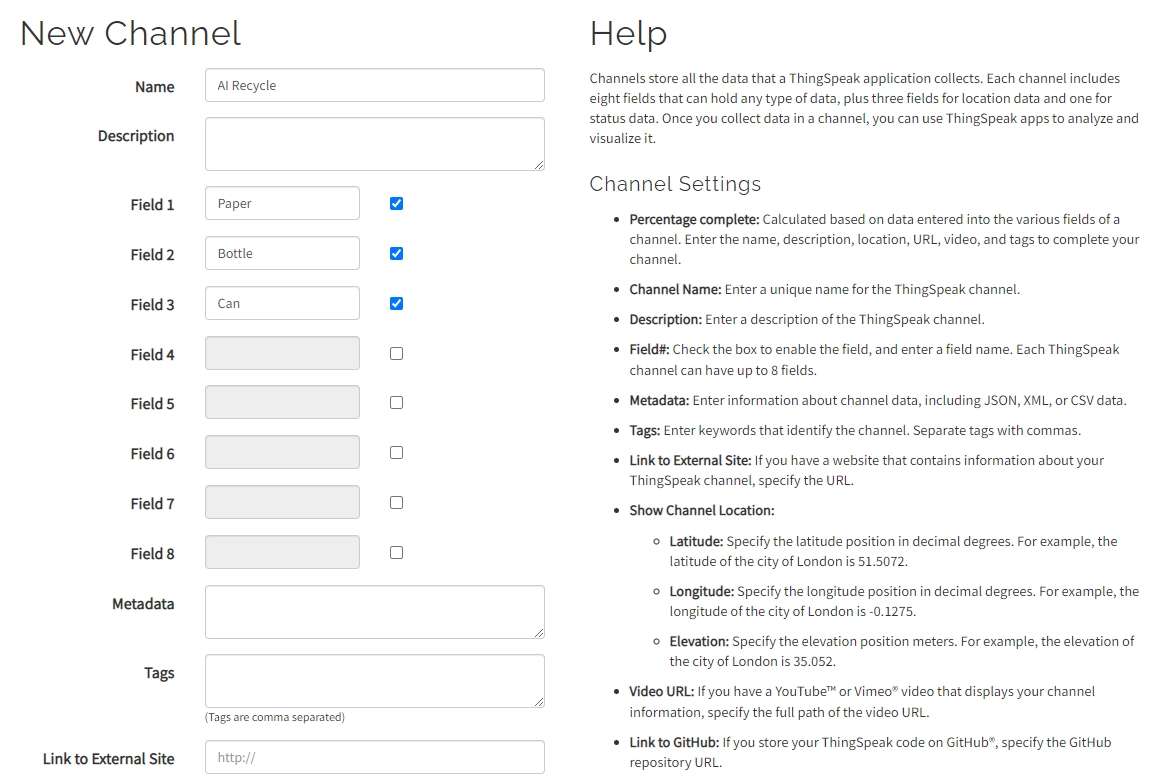Select the Field 2 input containing Bottle
The height and width of the screenshot is (783, 1173).
pyautogui.click(x=282, y=253)
